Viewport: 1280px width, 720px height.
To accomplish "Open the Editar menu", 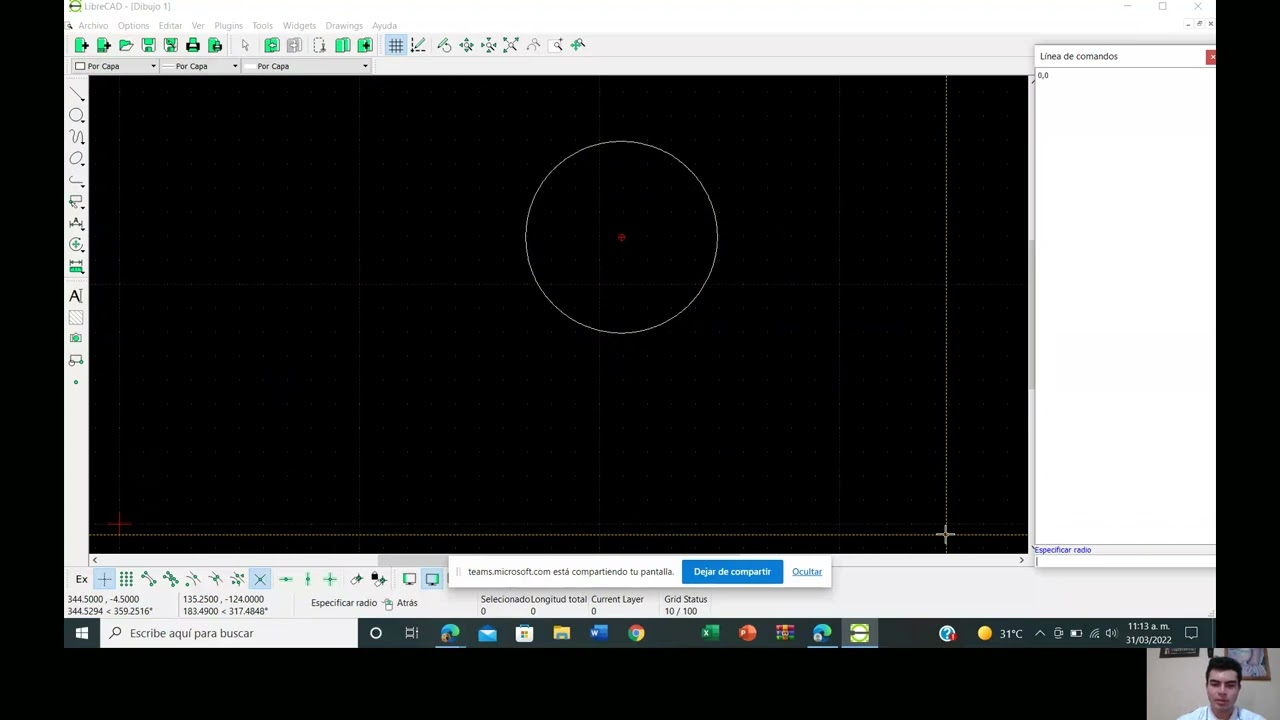I will (x=170, y=26).
